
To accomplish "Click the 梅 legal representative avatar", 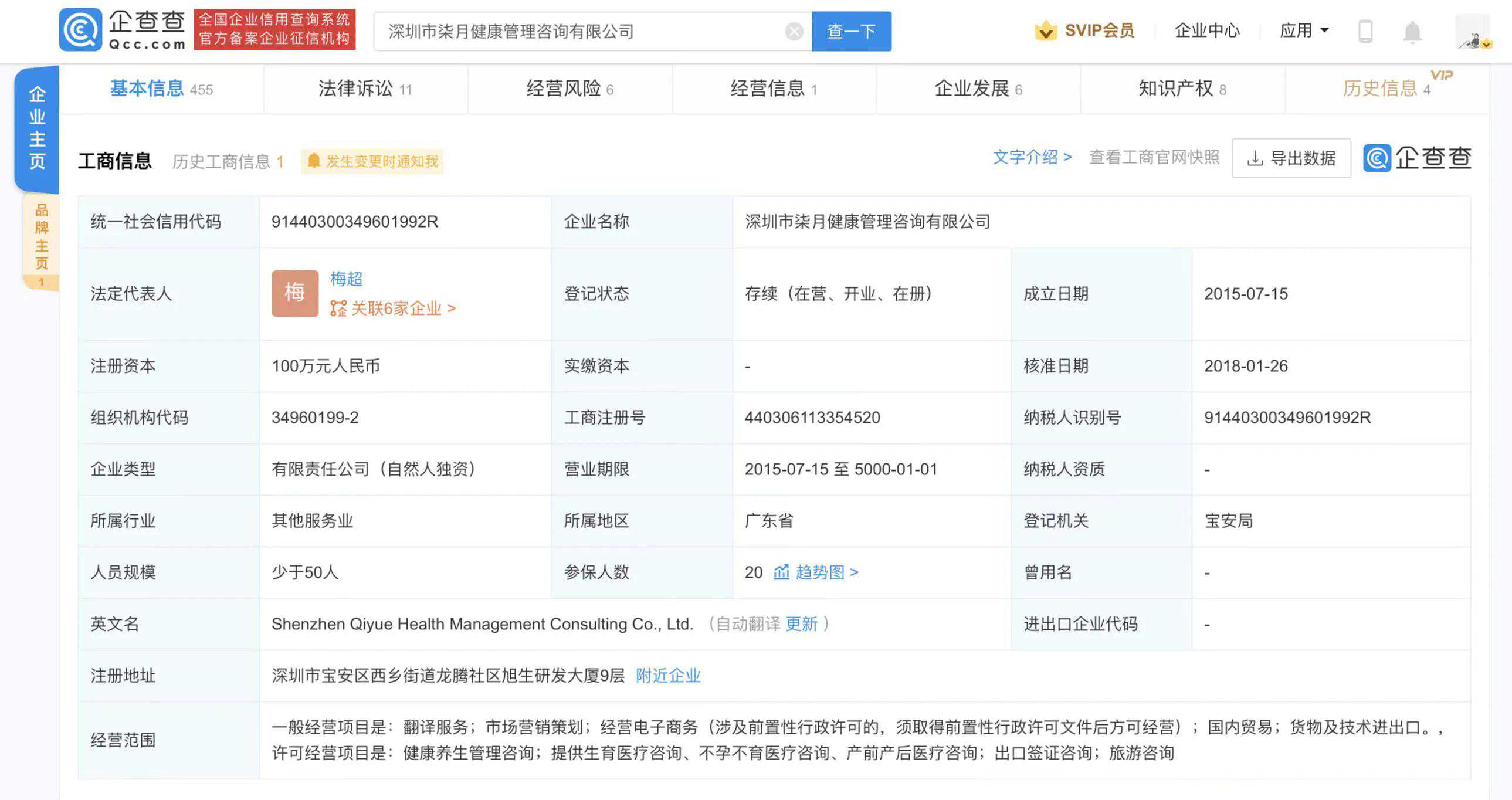I will point(294,293).
